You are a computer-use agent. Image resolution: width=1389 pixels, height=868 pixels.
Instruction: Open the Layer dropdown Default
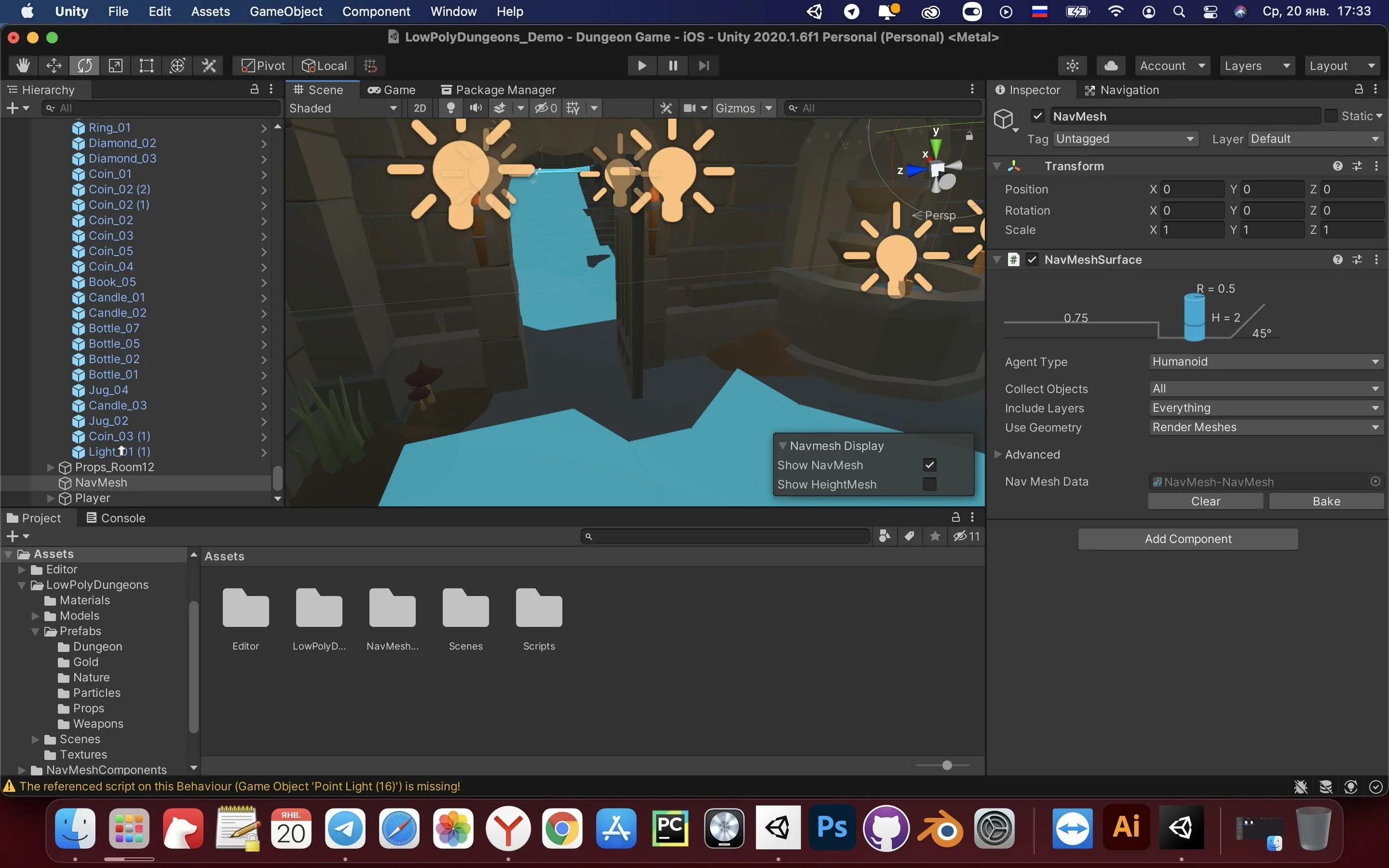1315,139
